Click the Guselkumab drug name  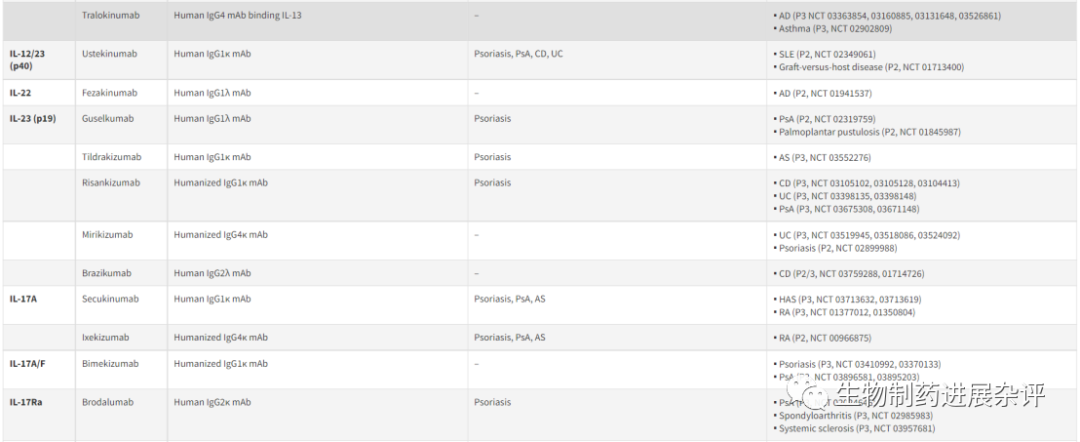107,118
